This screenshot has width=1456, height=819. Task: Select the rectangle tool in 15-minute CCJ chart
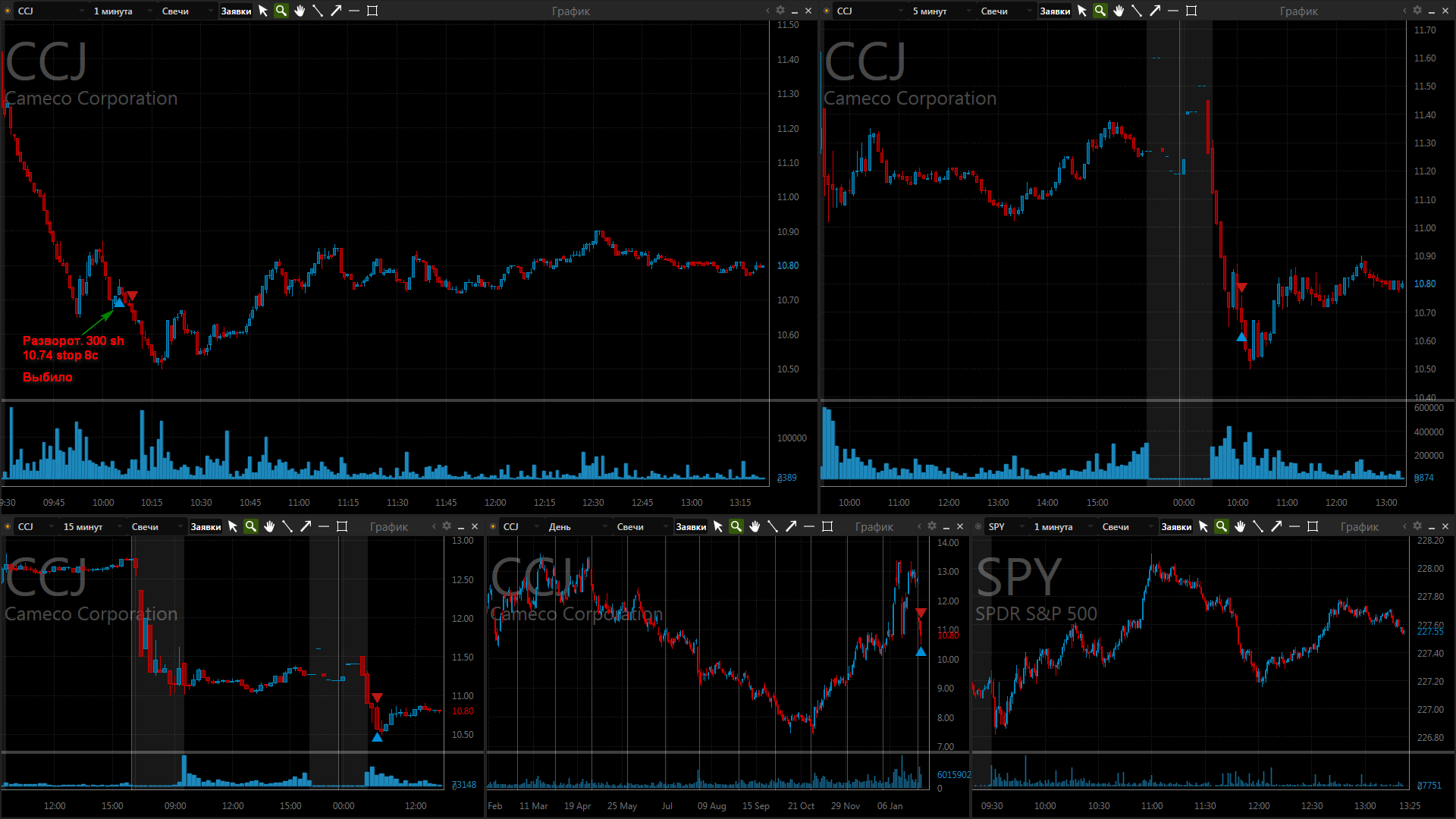[x=342, y=526]
